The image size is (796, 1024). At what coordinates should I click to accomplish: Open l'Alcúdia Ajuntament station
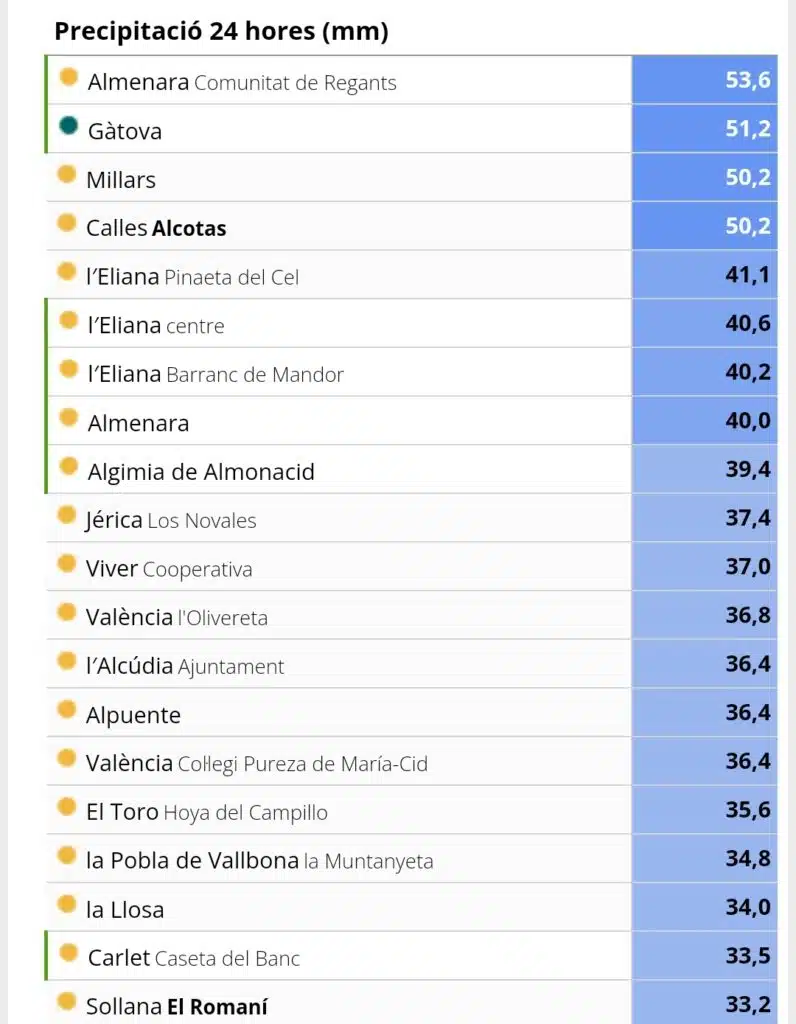coord(185,666)
